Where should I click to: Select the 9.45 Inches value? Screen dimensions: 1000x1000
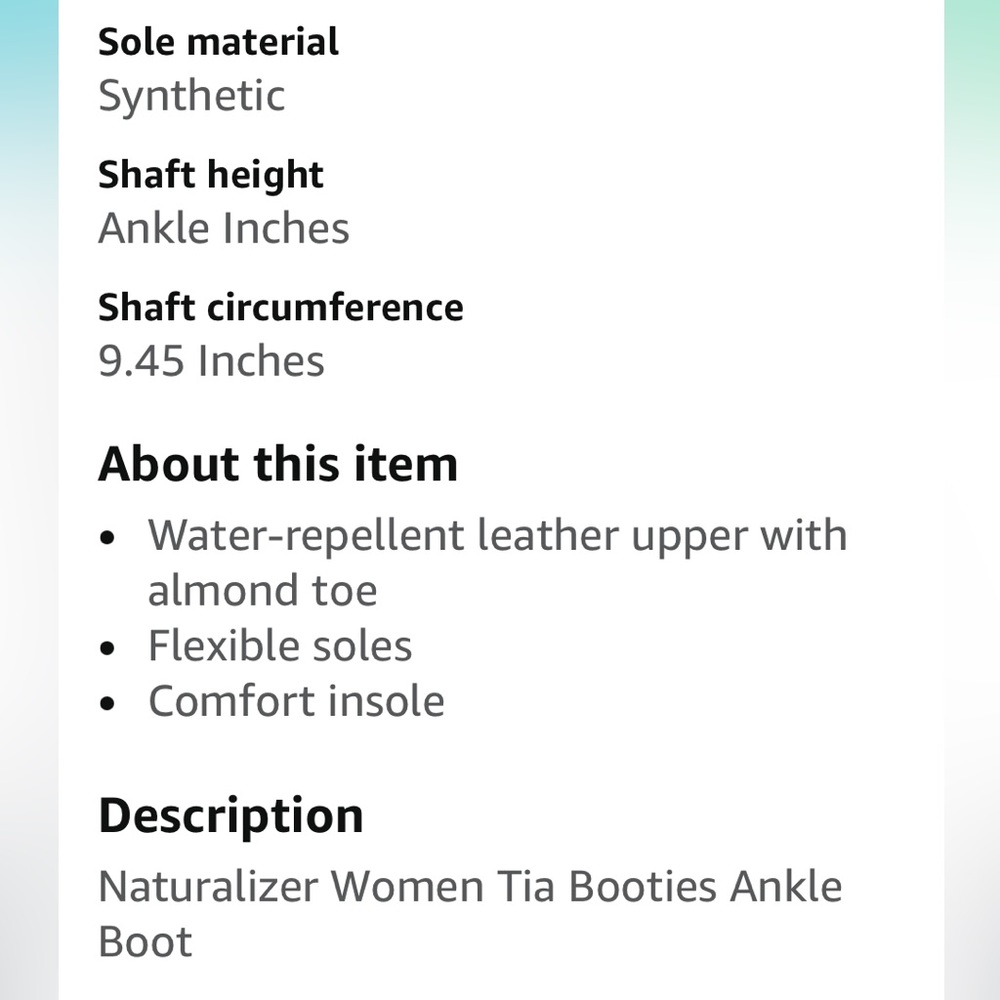click(x=211, y=361)
